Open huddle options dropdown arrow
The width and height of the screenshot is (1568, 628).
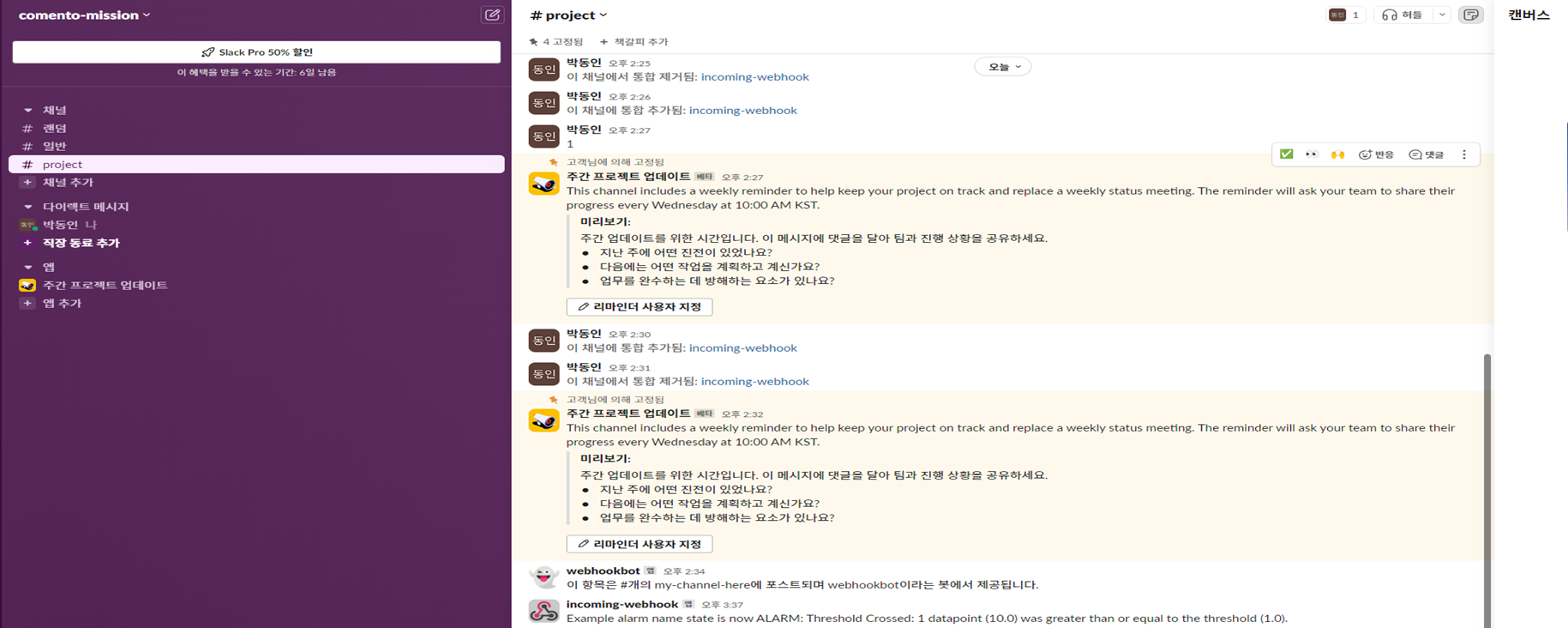coord(1442,15)
